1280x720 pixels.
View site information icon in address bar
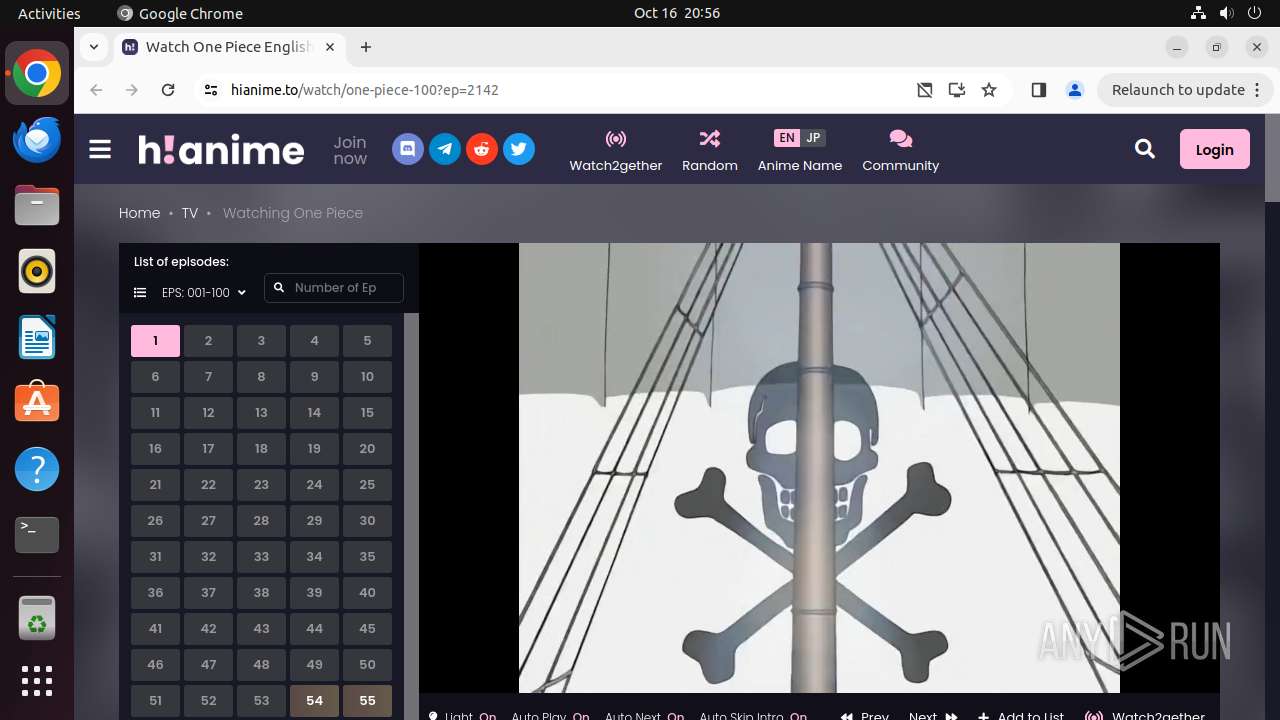210,90
